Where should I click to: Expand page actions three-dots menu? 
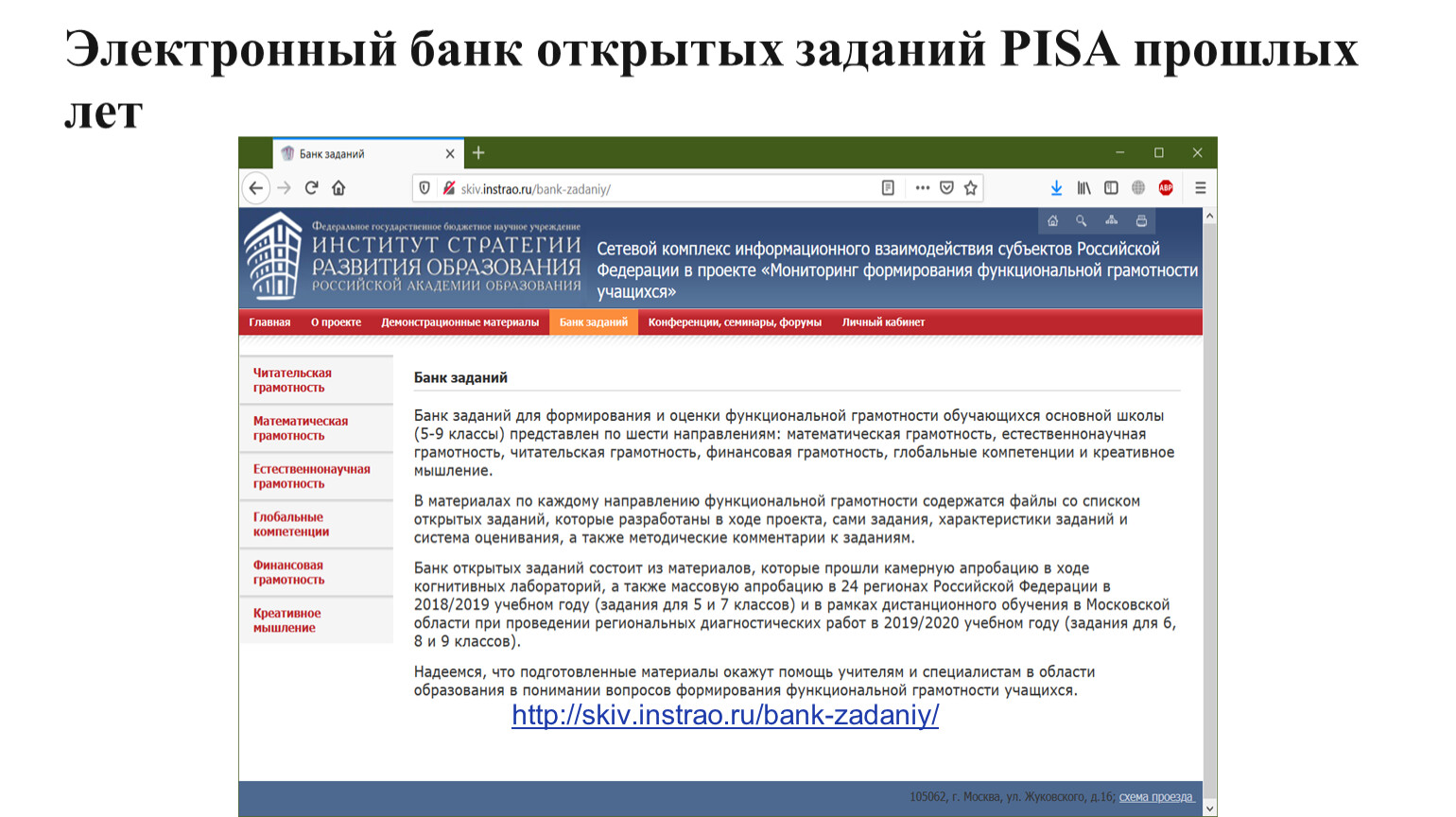[x=922, y=188]
